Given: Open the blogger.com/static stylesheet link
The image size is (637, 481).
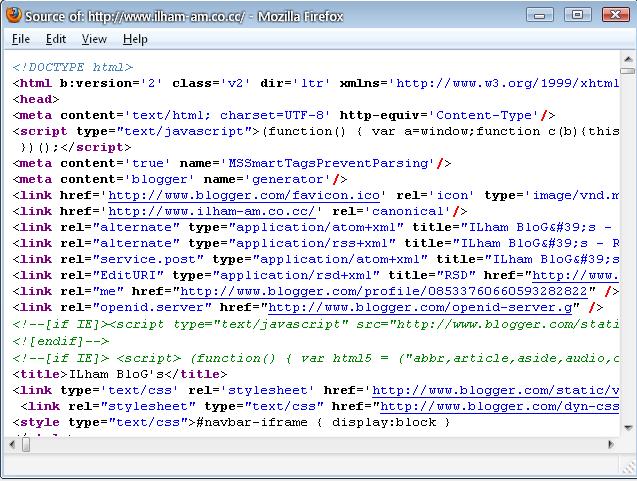Looking at the screenshot, I should 495,390.
